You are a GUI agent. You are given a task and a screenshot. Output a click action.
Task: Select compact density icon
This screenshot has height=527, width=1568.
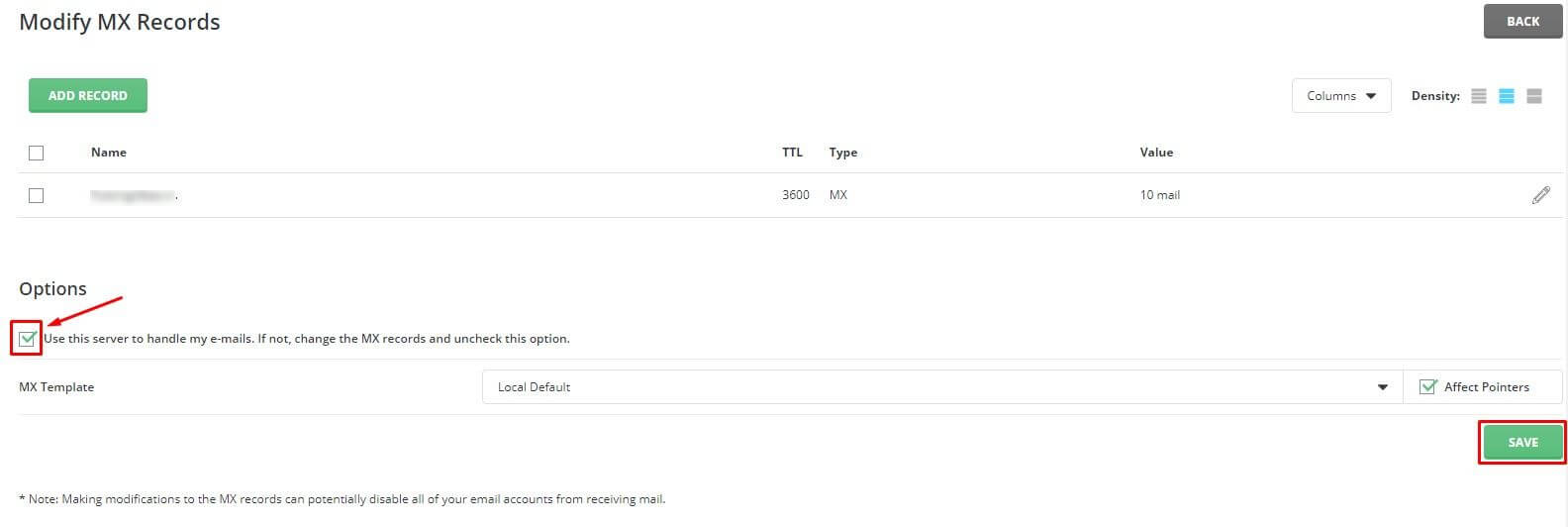click(1479, 96)
